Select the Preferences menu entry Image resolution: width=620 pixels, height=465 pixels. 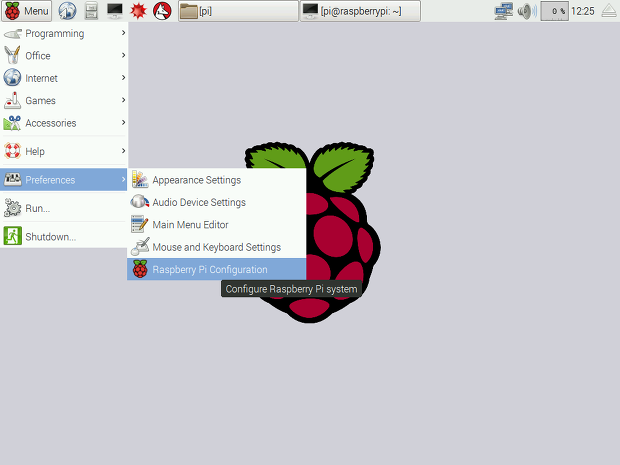64,180
